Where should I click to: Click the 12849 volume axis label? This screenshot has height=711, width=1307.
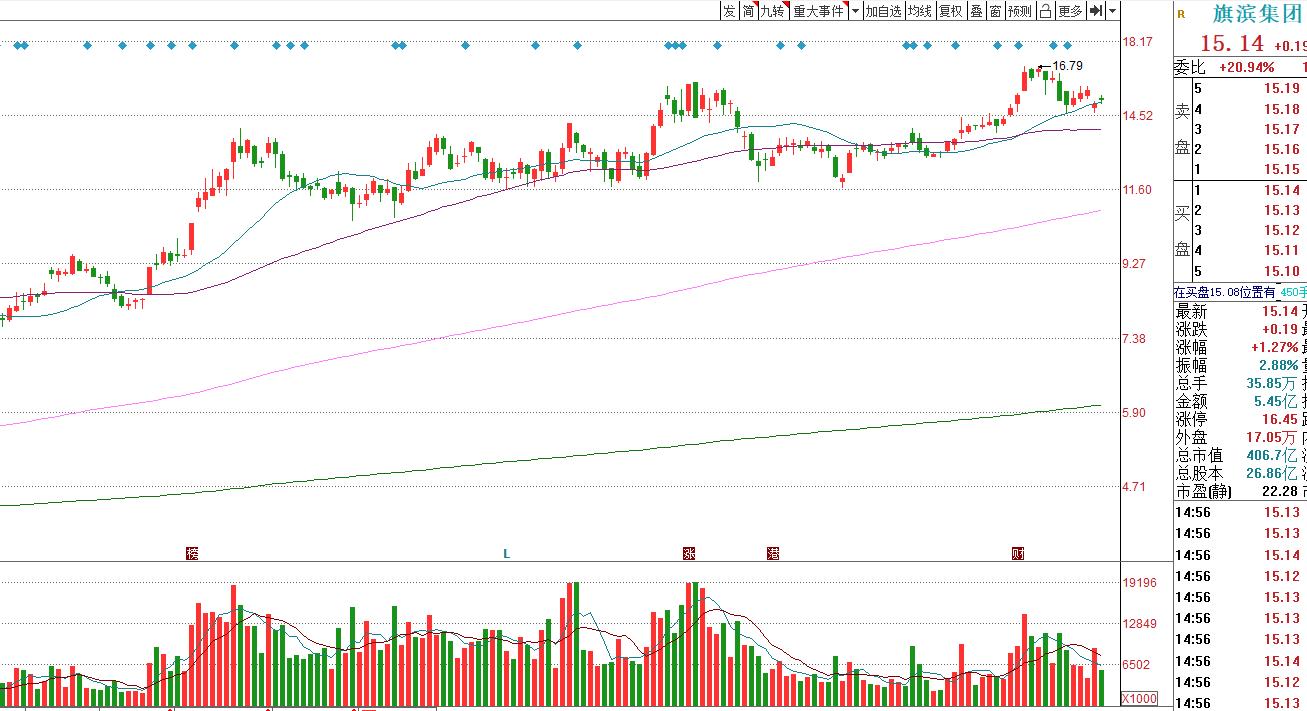1139,623
